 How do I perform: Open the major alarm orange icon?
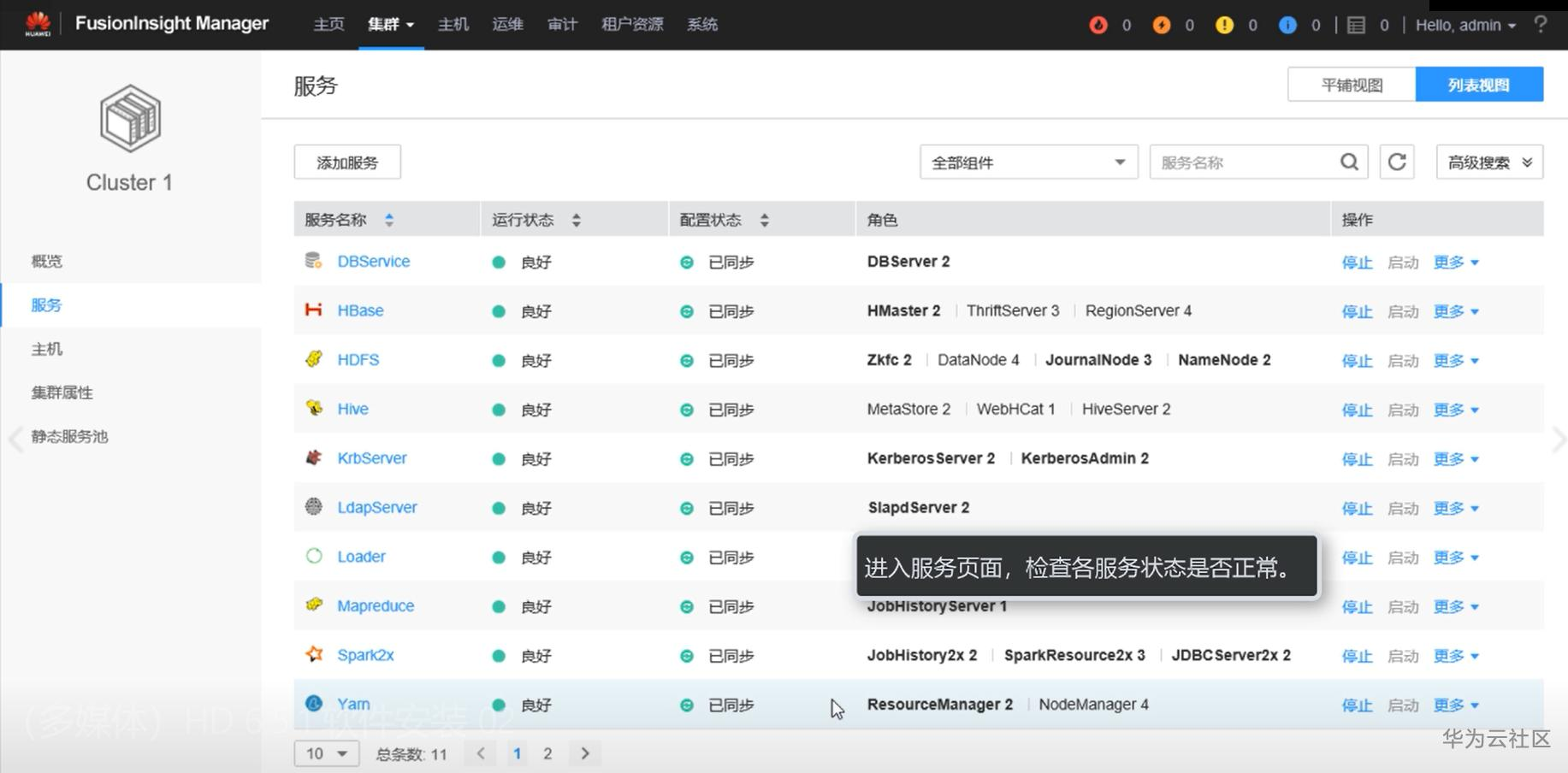tap(1161, 25)
